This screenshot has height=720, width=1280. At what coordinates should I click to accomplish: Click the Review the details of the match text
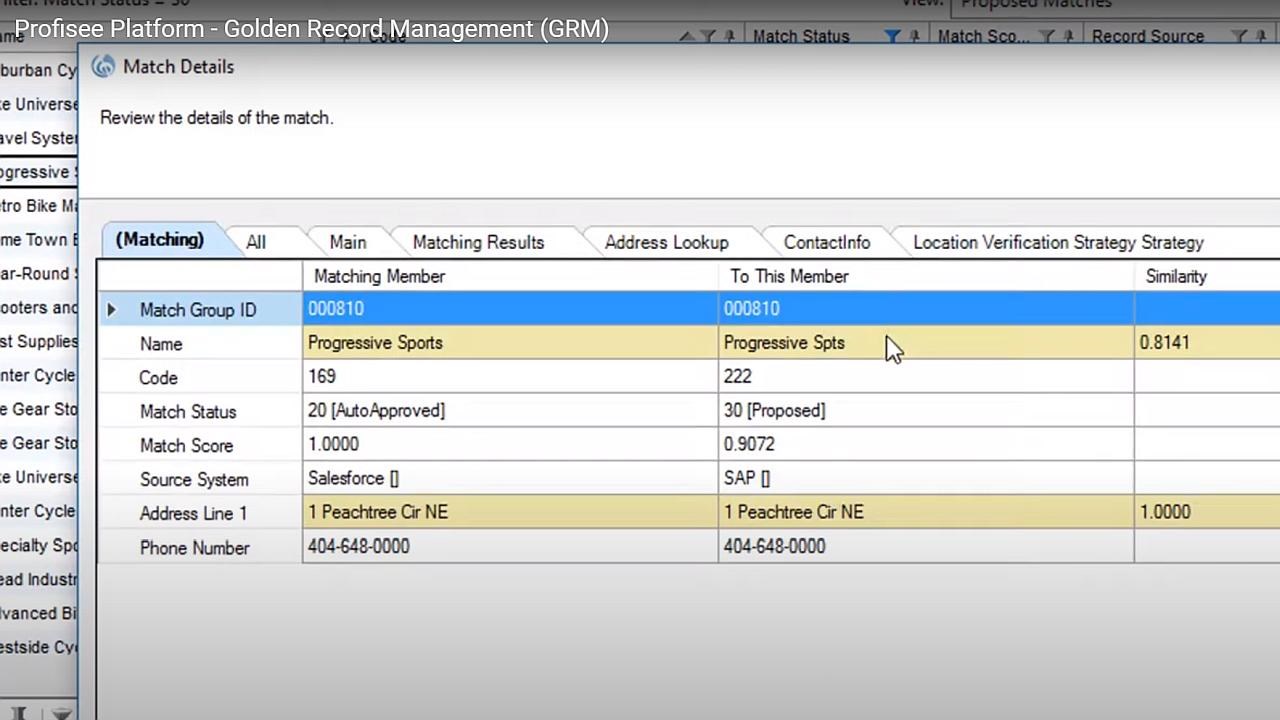click(x=216, y=118)
